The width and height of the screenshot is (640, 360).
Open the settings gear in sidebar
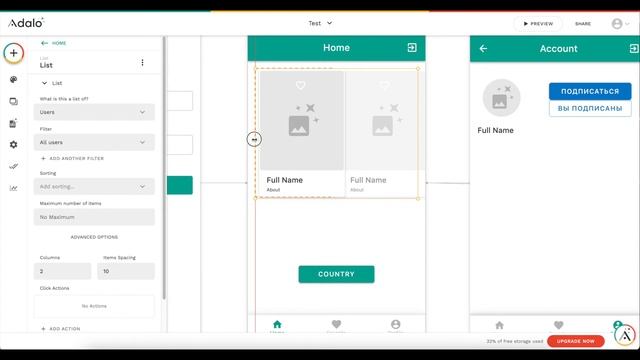(13, 144)
